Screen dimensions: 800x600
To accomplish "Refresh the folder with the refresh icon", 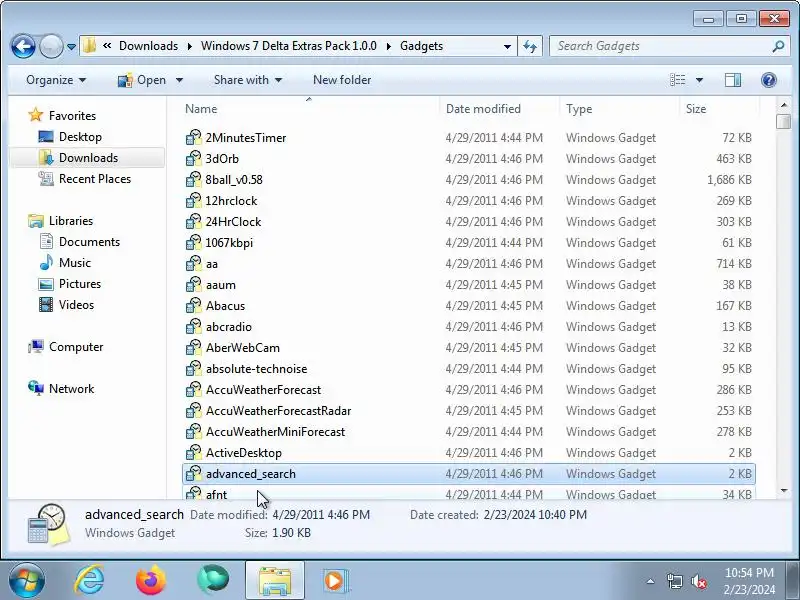I will pyautogui.click(x=530, y=46).
